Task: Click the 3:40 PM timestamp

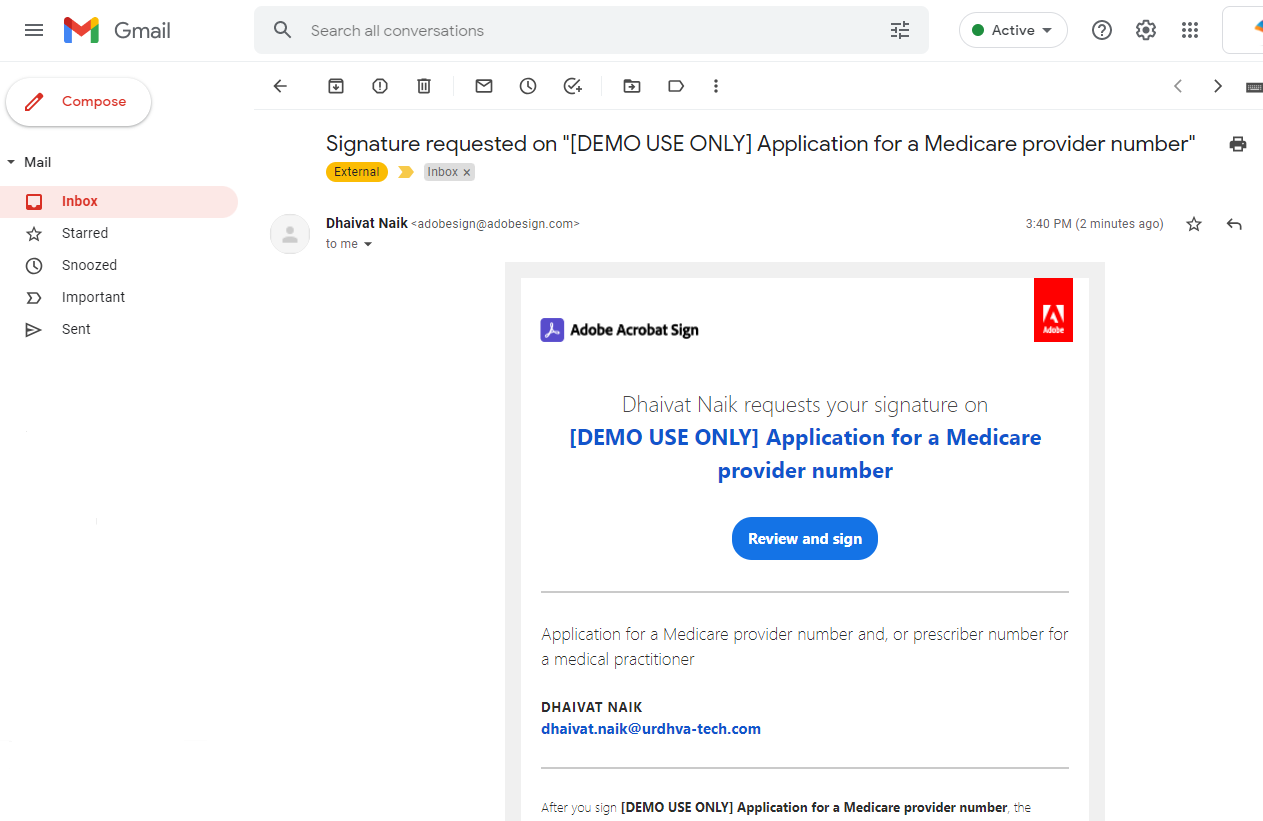Action: click(1094, 224)
